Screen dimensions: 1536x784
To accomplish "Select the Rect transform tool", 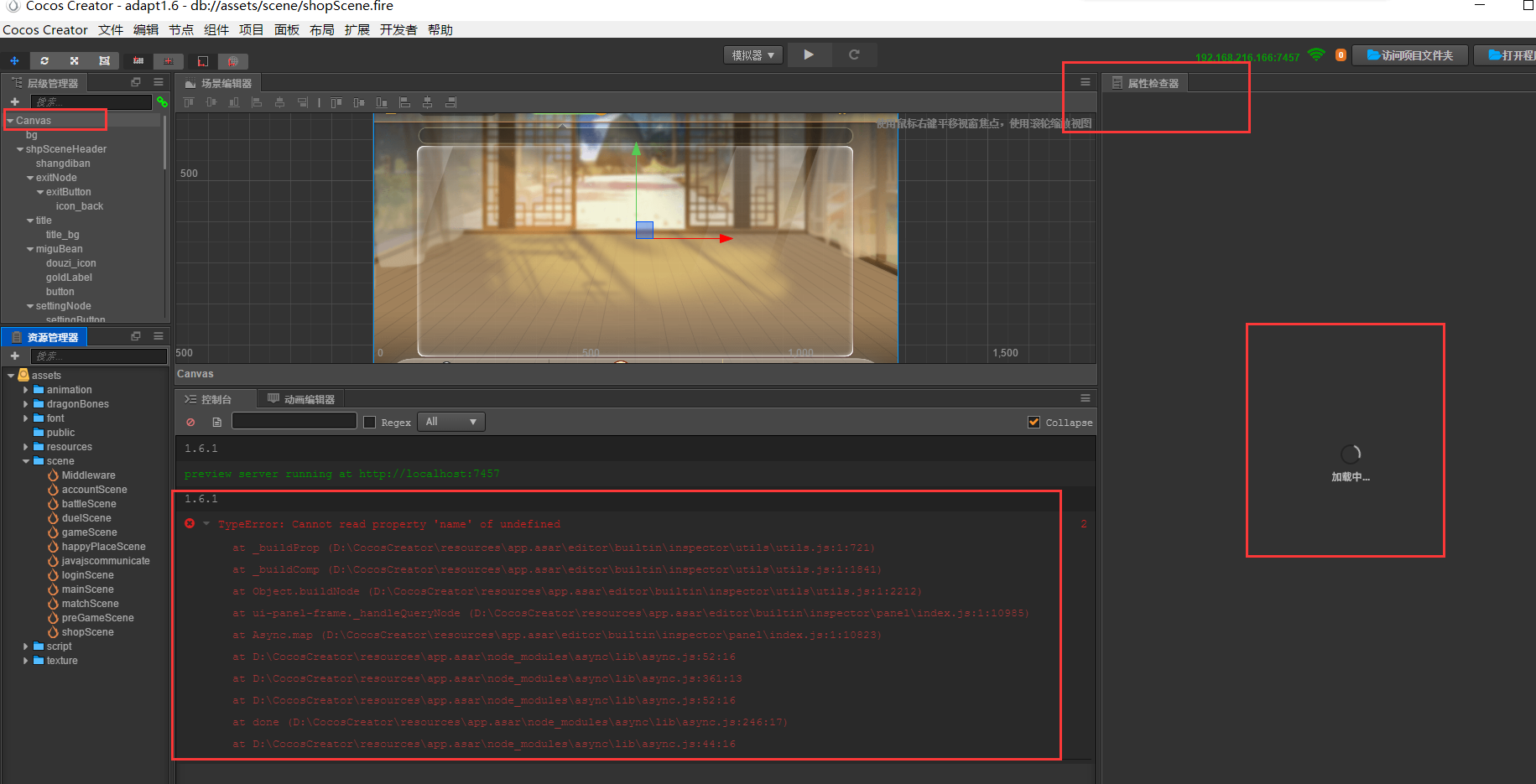I will coord(104,60).
